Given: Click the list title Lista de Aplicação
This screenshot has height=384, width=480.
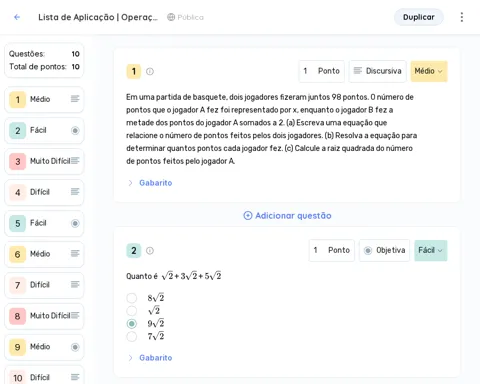Looking at the screenshot, I should [98, 17].
